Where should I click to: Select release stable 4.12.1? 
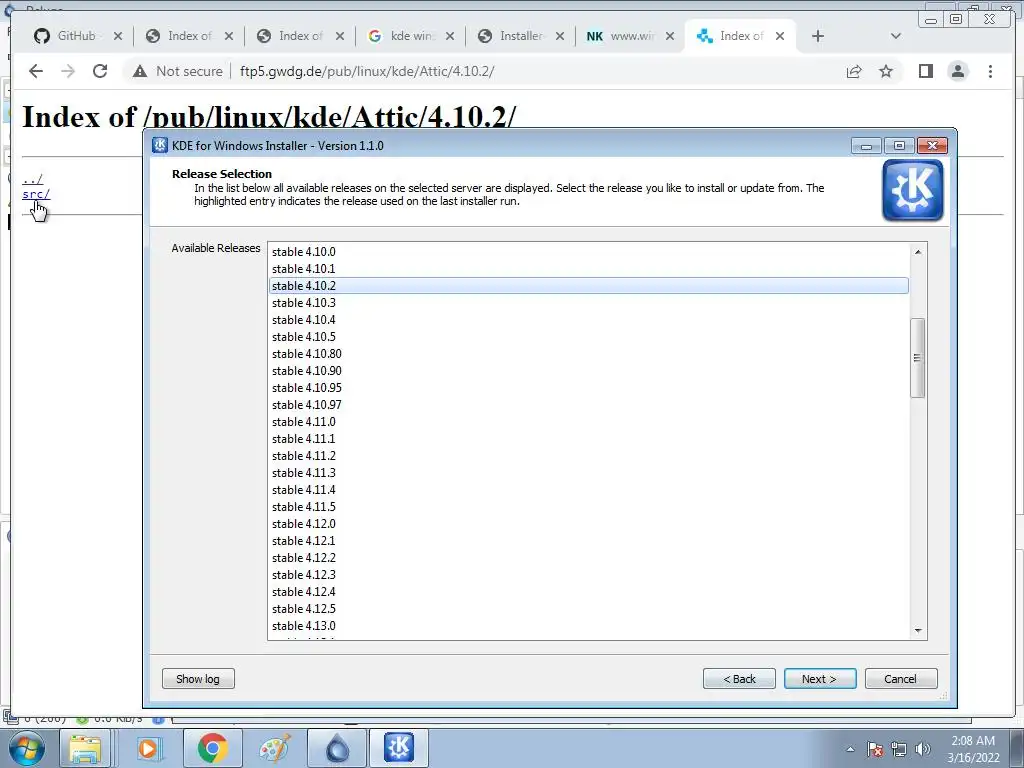(x=588, y=540)
